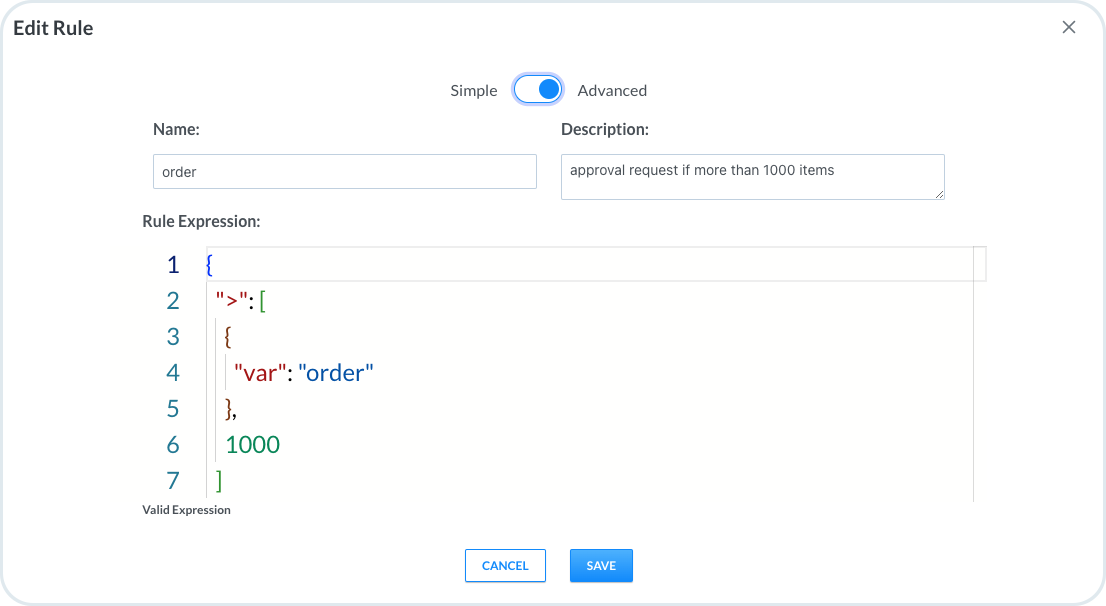Focus the Name input containing "order"
Viewport: 1106px width, 606px height.
click(x=345, y=171)
